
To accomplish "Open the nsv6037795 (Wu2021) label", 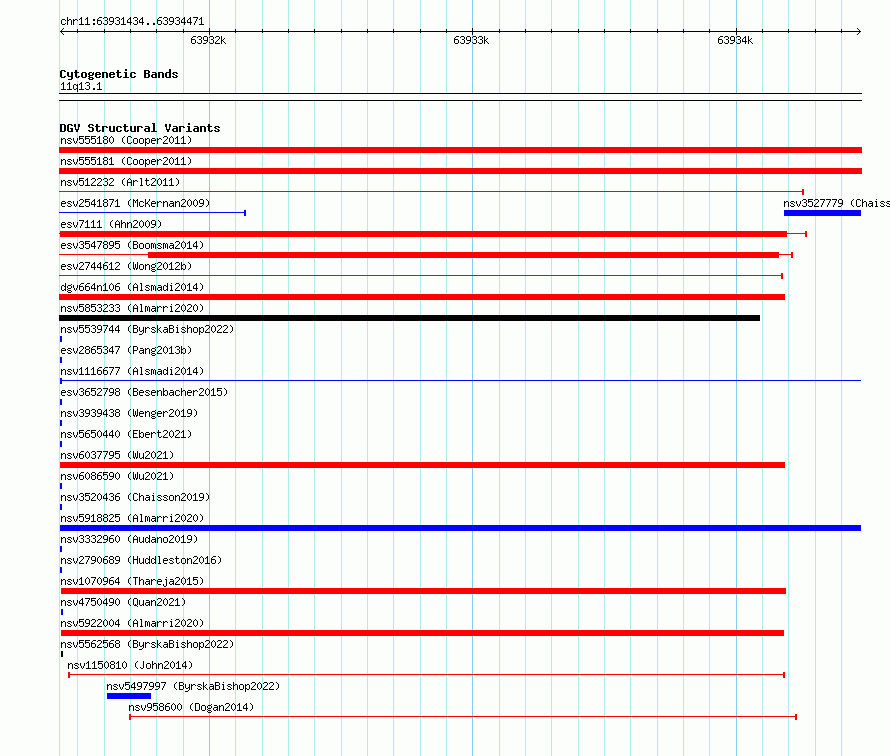I will click(117, 455).
